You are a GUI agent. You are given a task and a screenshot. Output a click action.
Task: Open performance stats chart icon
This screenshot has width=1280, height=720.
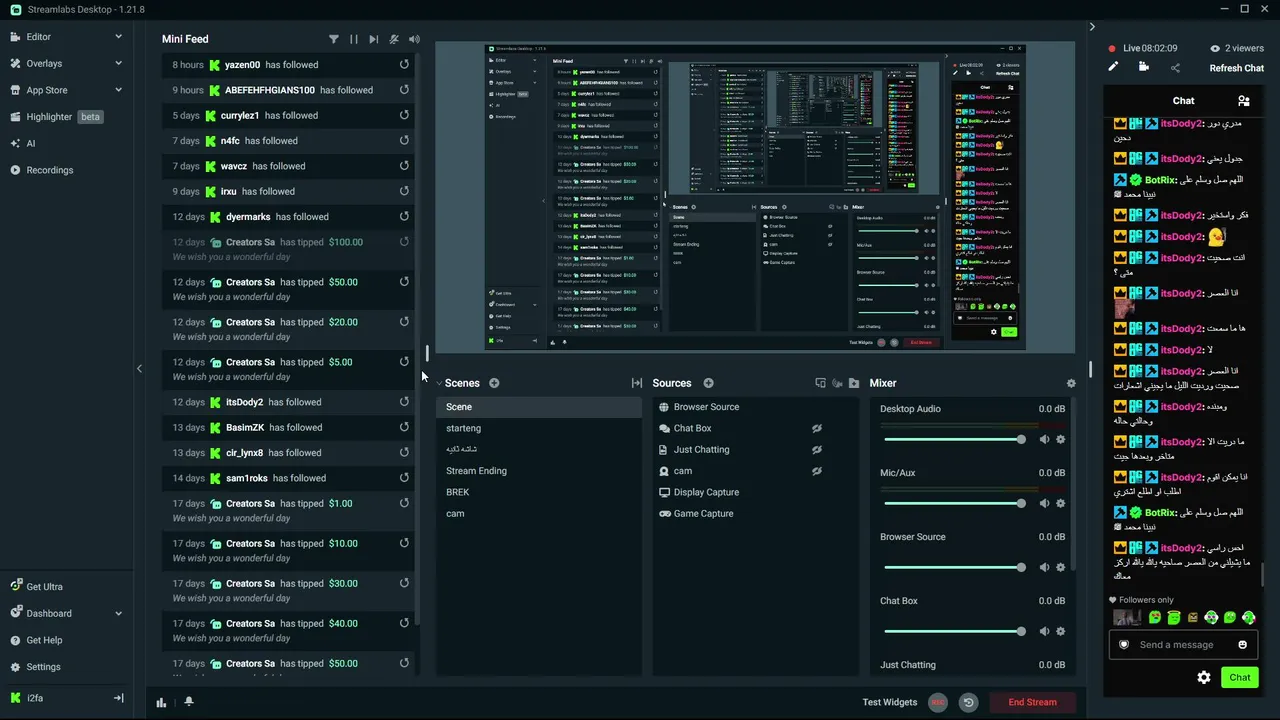click(x=161, y=702)
